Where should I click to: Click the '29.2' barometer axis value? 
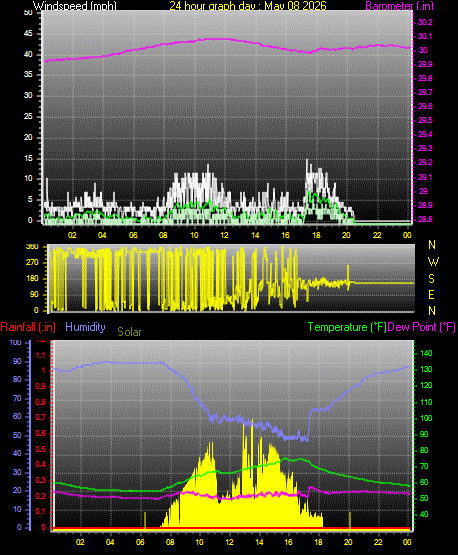pyautogui.click(x=425, y=162)
